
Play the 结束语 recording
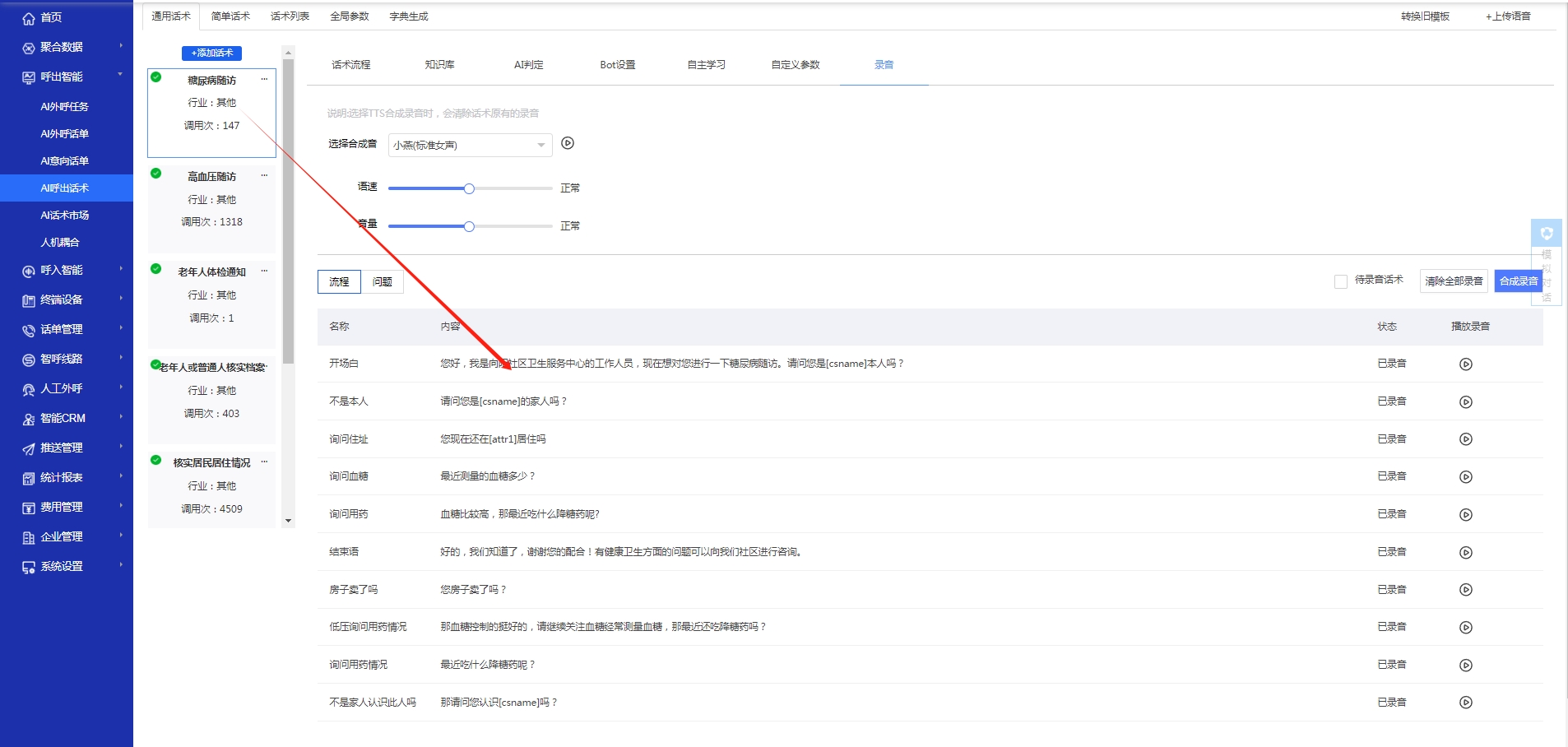pos(1467,552)
